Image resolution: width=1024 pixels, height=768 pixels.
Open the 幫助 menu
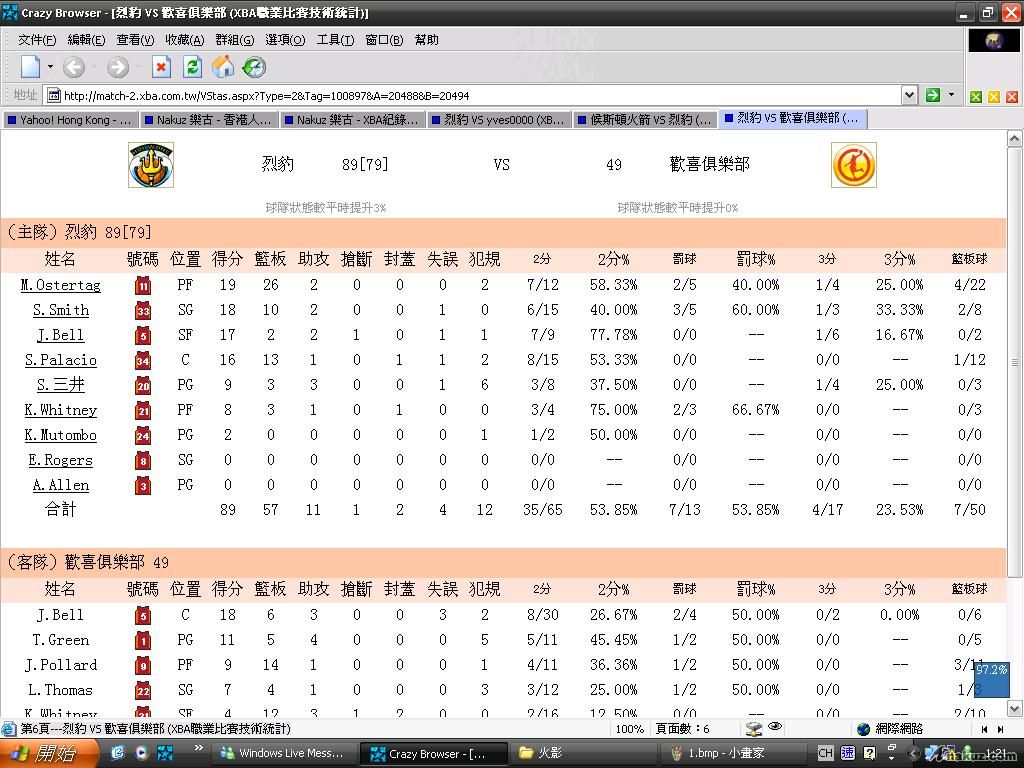point(426,40)
